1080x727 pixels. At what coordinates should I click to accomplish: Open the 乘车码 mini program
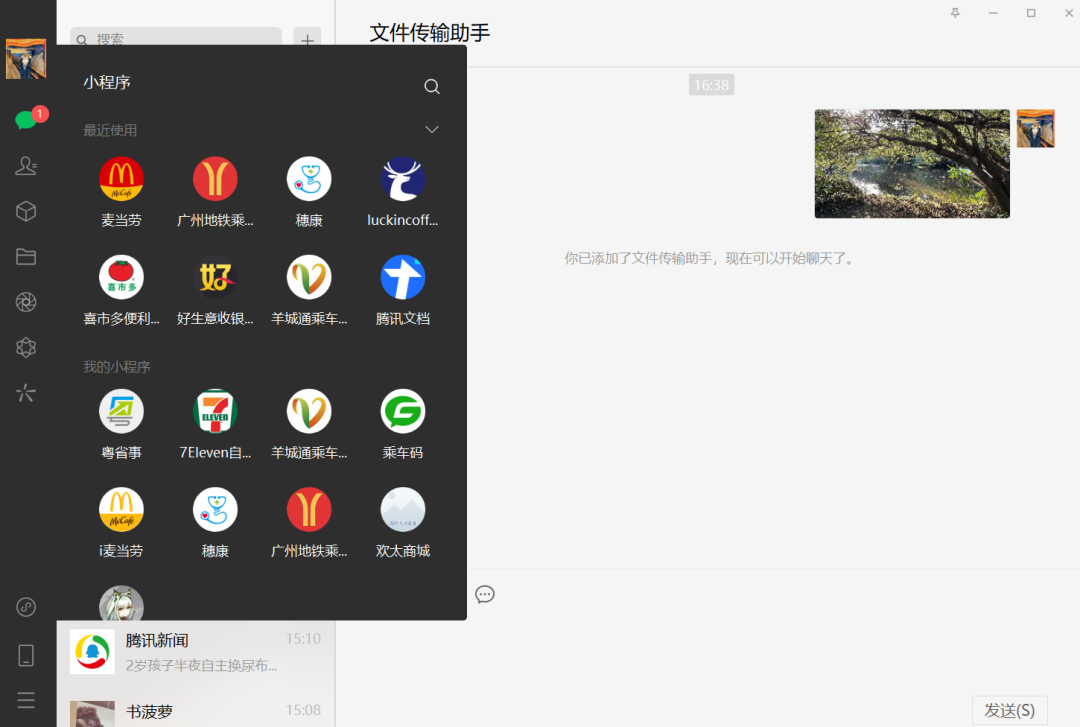[x=402, y=410]
